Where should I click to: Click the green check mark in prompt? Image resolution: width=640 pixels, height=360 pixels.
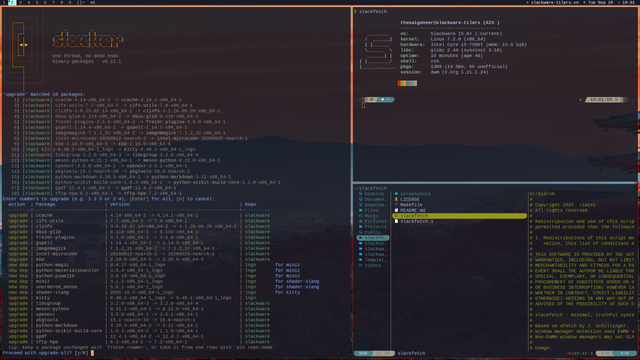(x=580, y=100)
